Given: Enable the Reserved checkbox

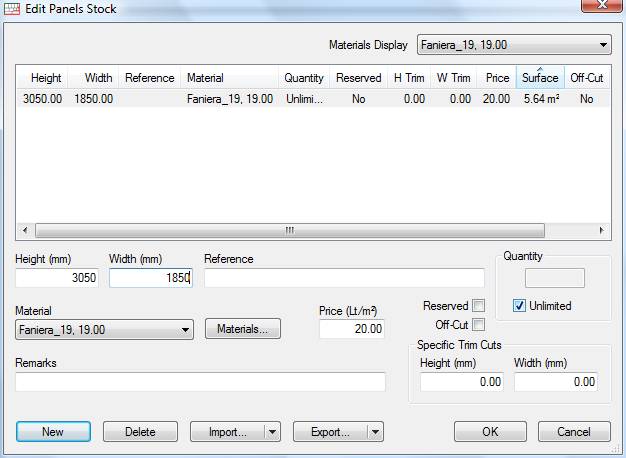Looking at the screenshot, I should click(478, 306).
